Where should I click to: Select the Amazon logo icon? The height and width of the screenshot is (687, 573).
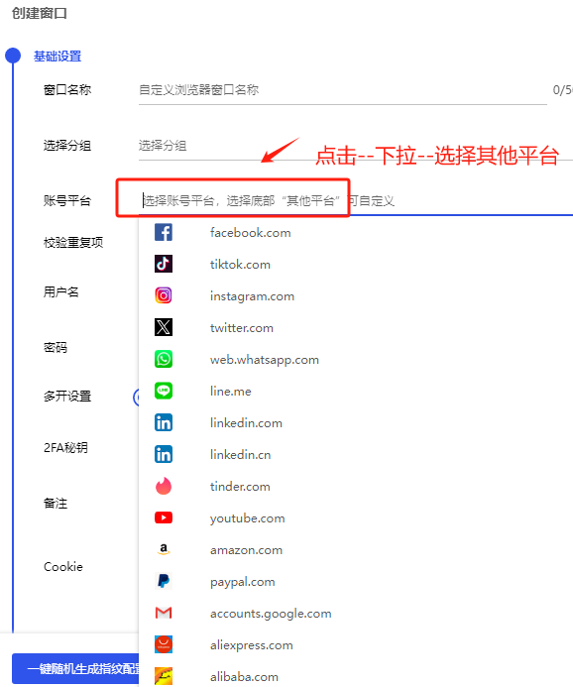tap(163, 549)
